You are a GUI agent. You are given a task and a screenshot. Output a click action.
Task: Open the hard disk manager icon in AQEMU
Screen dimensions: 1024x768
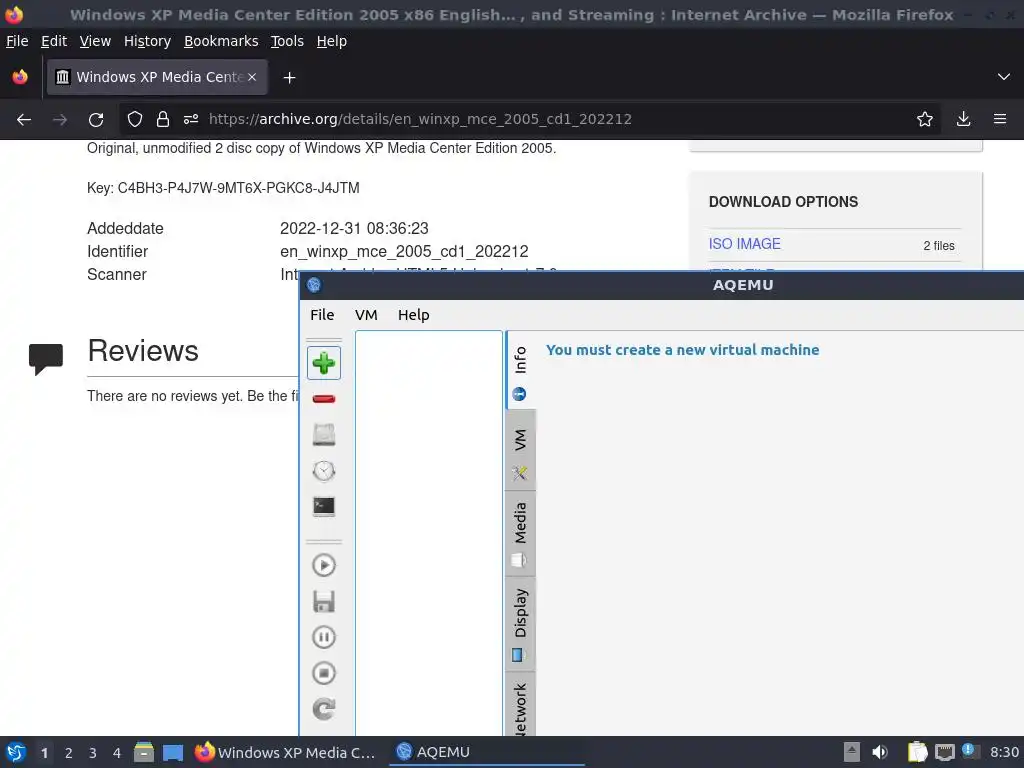324,435
